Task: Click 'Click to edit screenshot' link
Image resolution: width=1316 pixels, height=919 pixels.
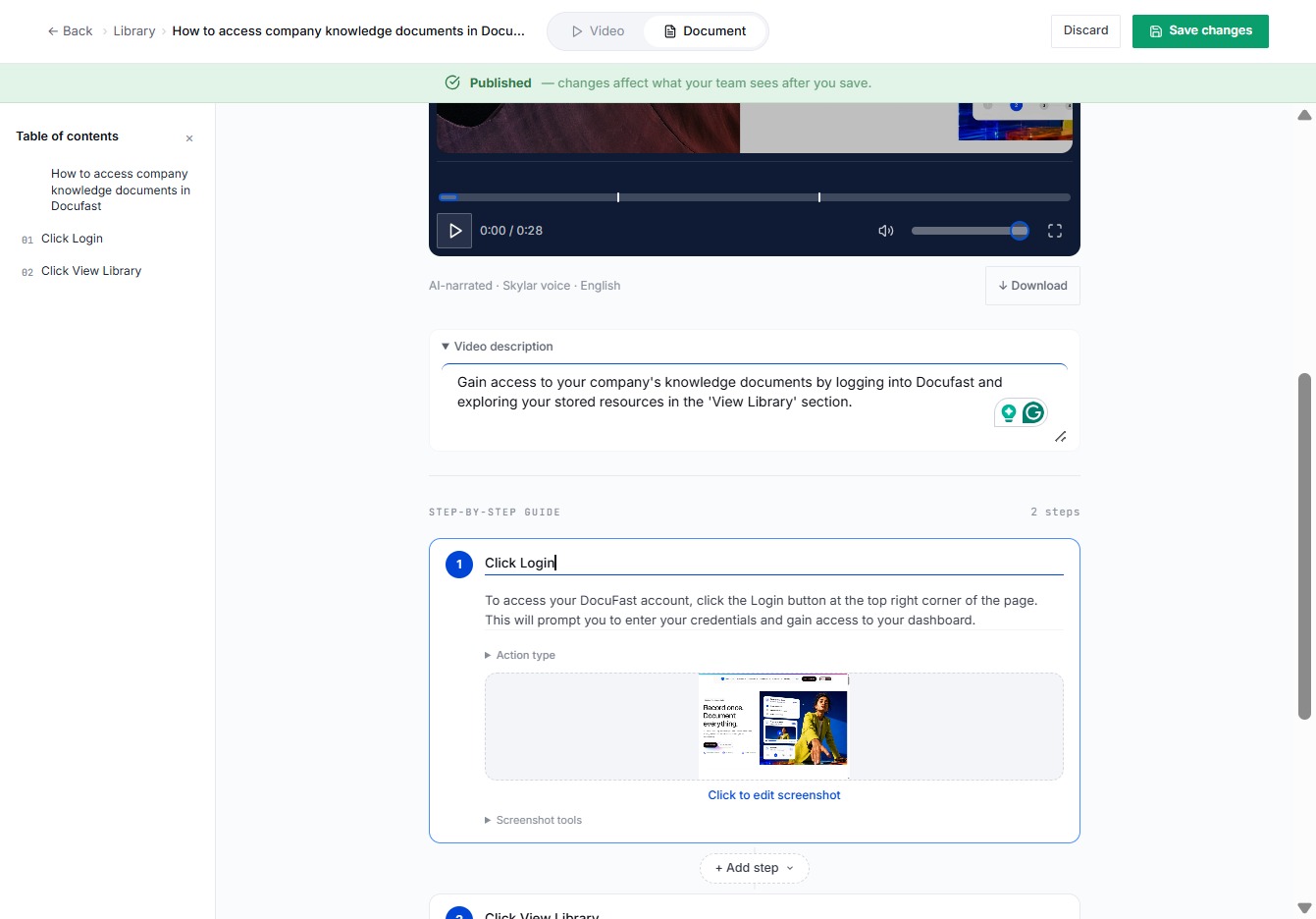Action: [774, 795]
